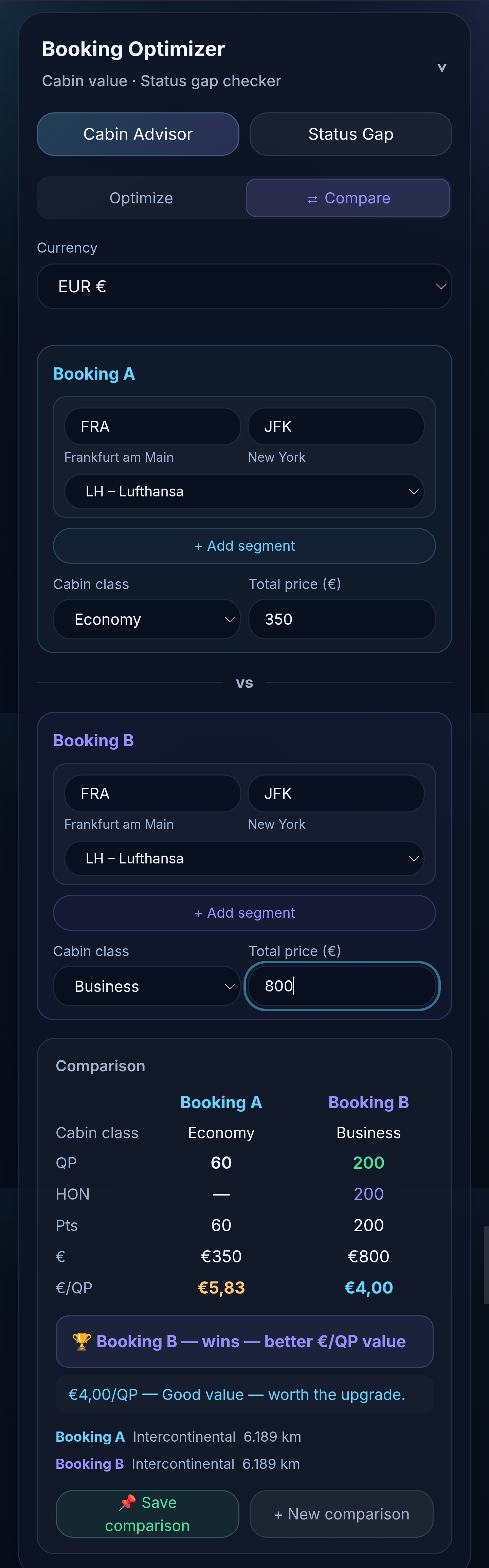Start a New comparison
This screenshot has width=489, height=1568.
point(341,1514)
